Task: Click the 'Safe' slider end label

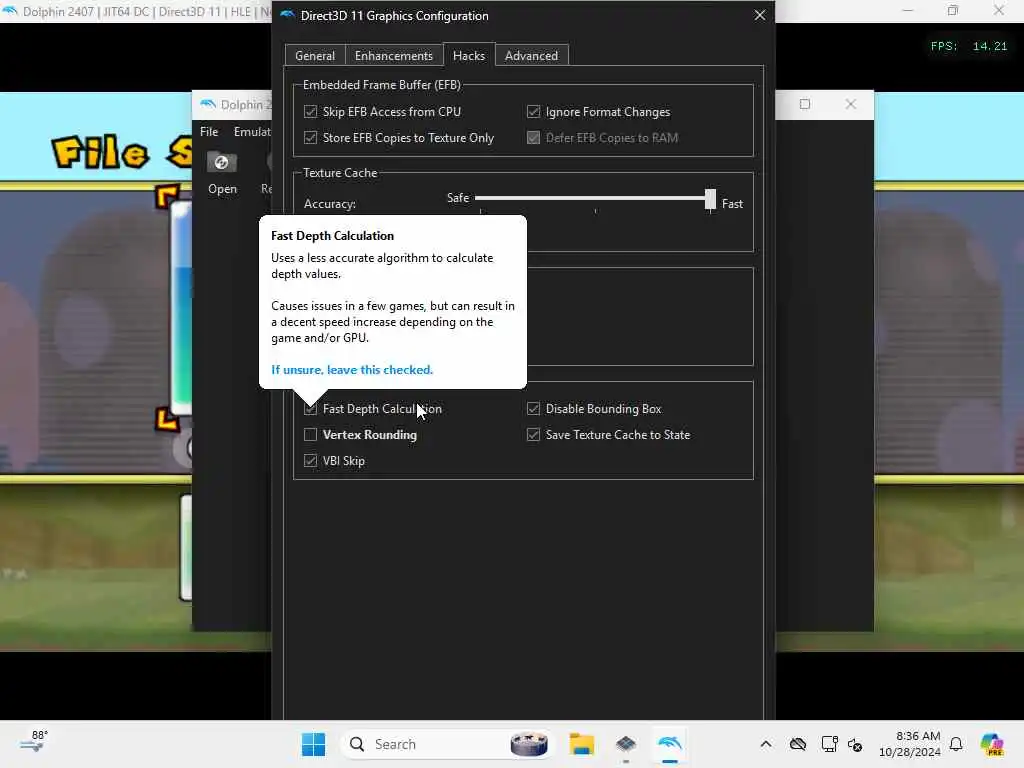Action: tap(458, 198)
